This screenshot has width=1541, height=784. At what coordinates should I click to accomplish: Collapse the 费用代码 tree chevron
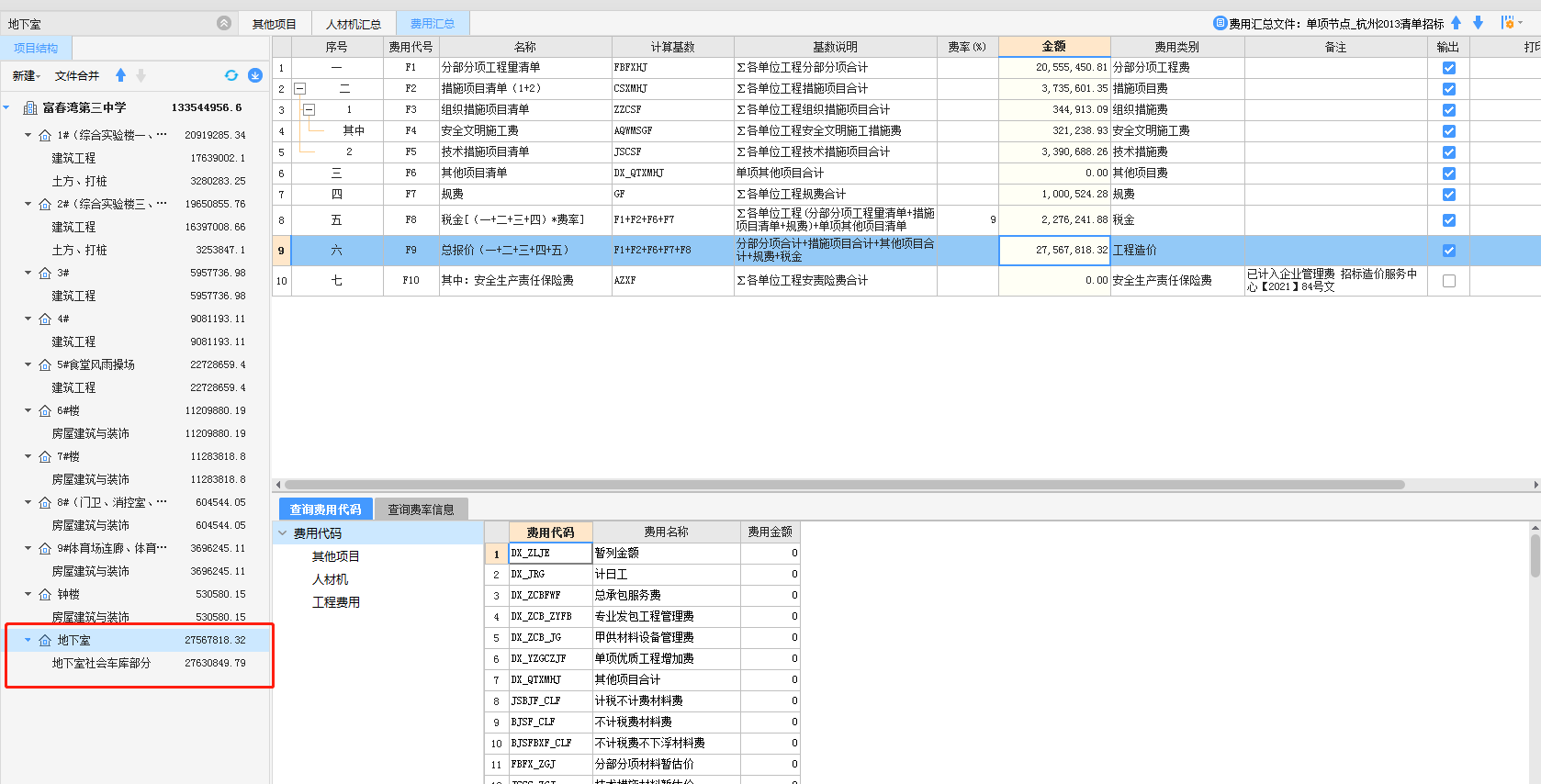283,533
